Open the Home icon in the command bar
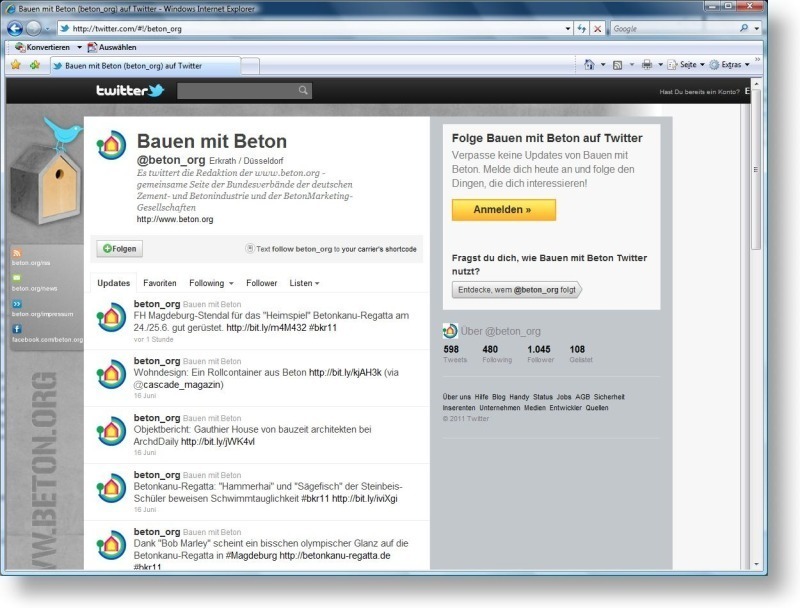The image size is (800, 608). click(589, 64)
